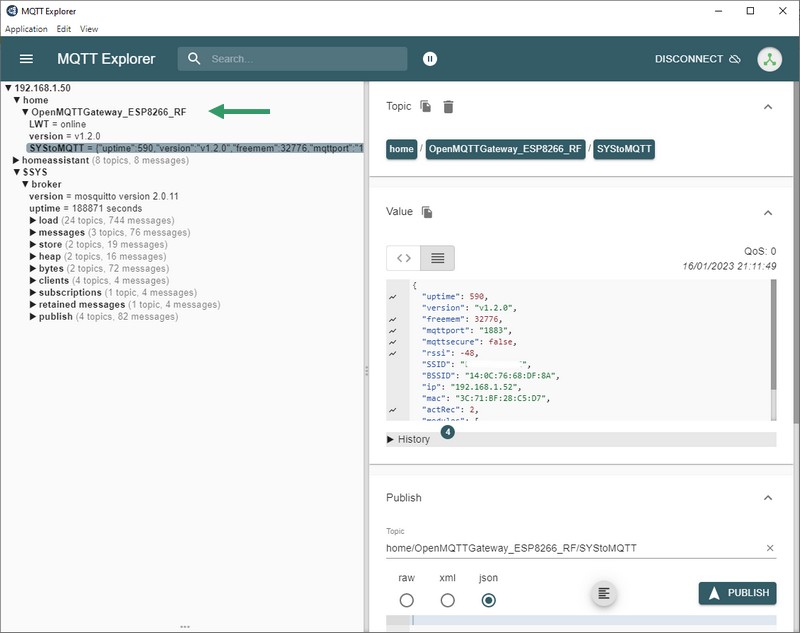The width and height of the screenshot is (800, 633).
Task: Pause topic updates with the pause button
Action: pos(430,59)
